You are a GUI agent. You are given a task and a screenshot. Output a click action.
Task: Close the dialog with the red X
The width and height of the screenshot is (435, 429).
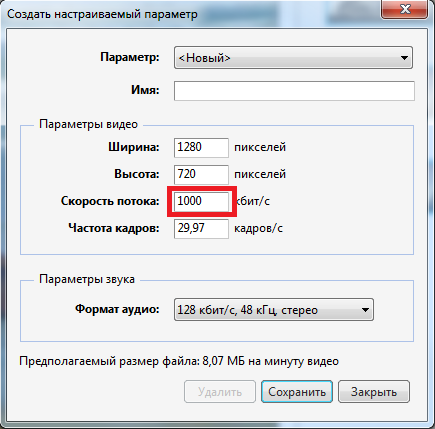pyautogui.click(x=405, y=9)
